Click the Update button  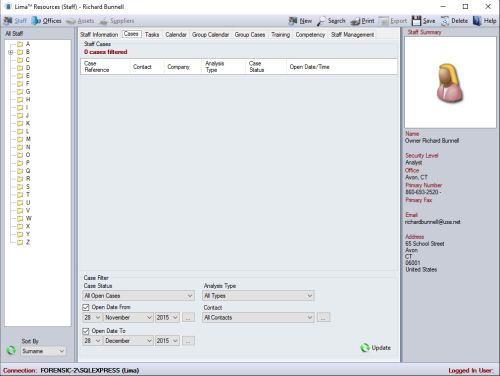coord(376,348)
